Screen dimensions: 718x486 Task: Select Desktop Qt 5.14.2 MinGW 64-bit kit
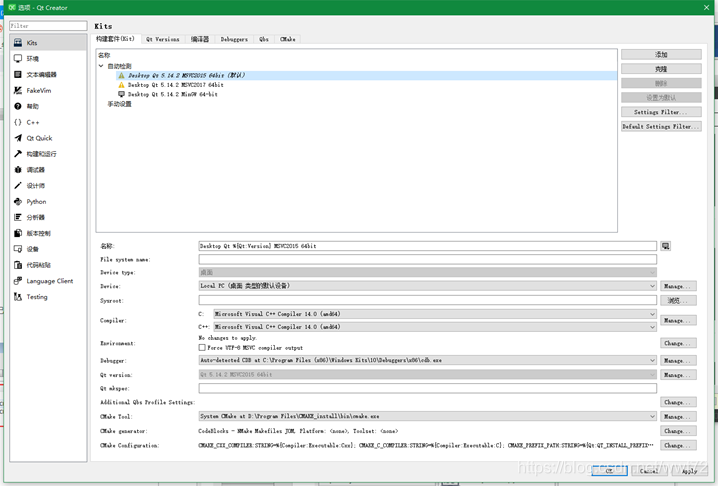173,94
